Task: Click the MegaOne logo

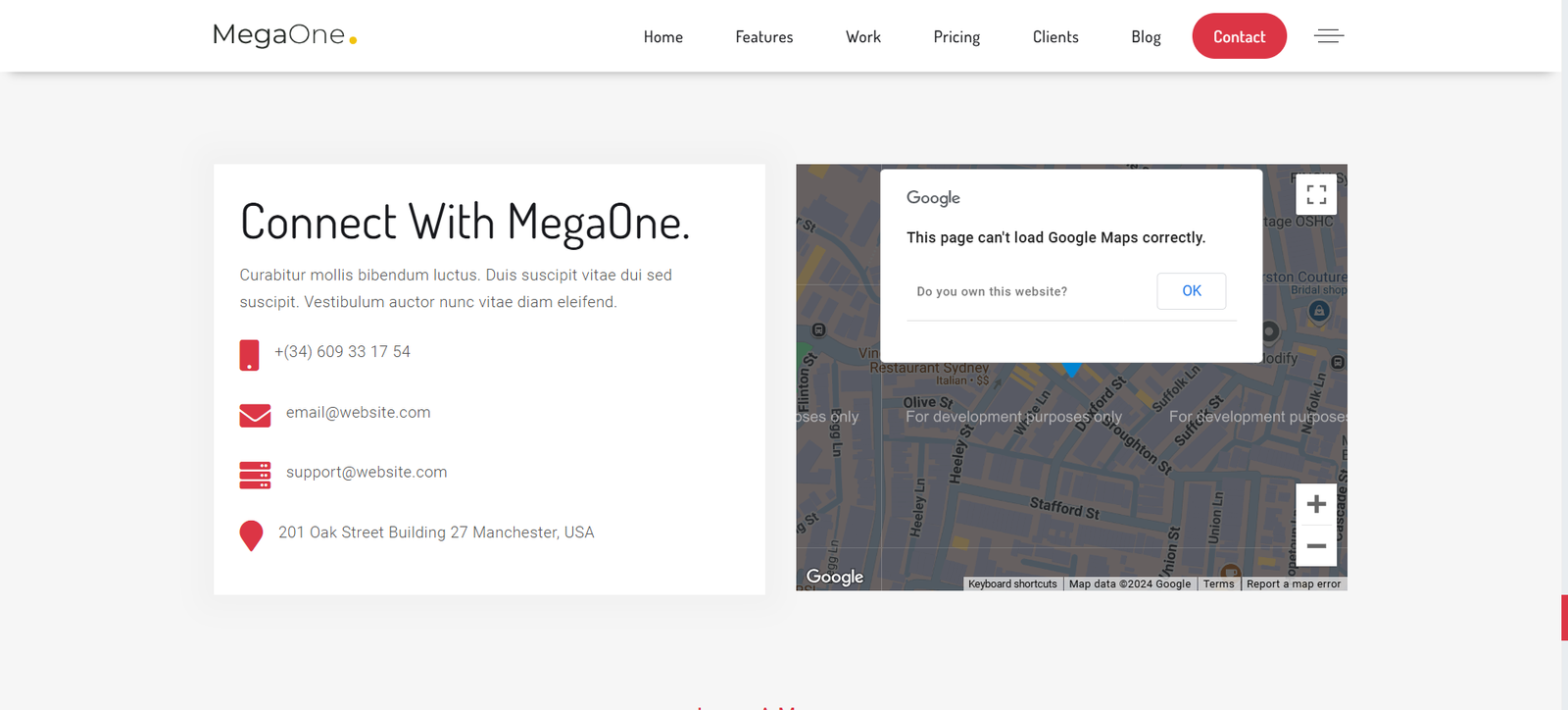Action: click(x=284, y=35)
